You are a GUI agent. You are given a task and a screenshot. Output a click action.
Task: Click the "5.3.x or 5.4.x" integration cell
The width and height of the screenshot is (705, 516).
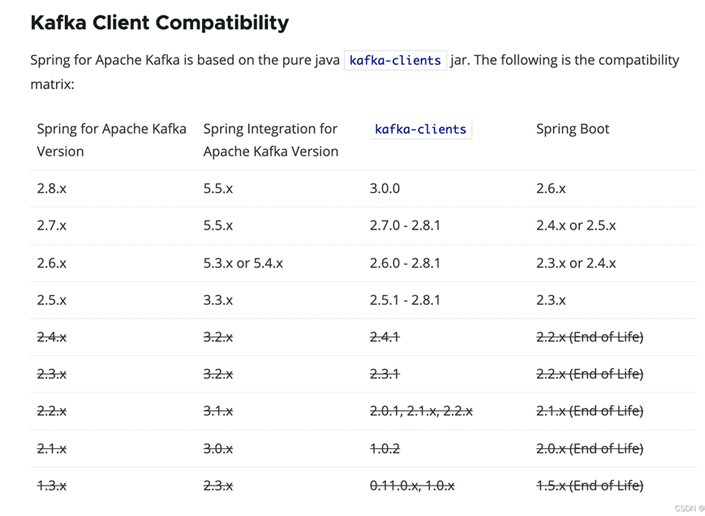click(243, 262)
